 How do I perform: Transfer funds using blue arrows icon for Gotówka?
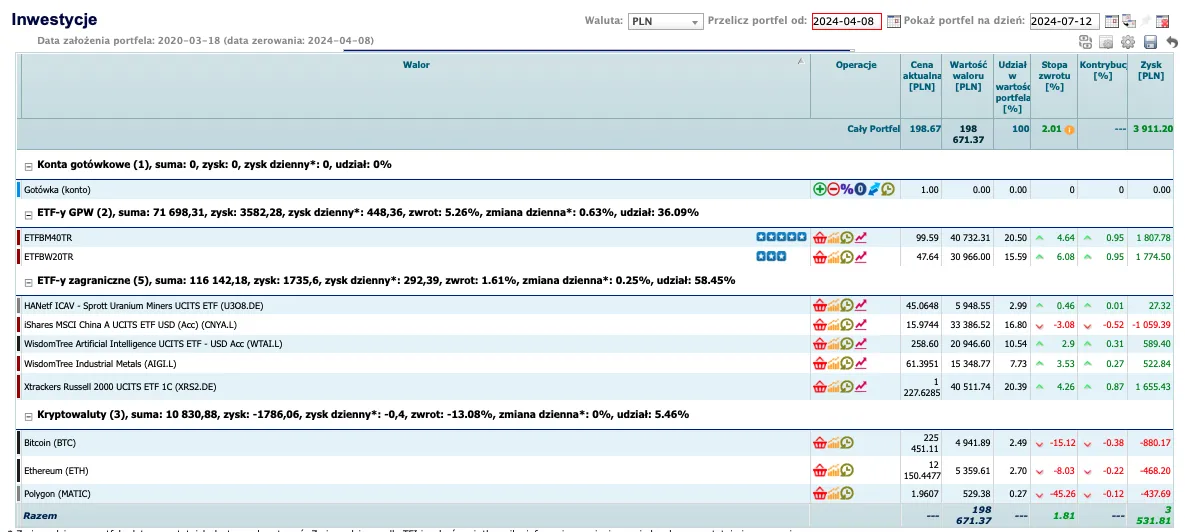coord(874,190)
